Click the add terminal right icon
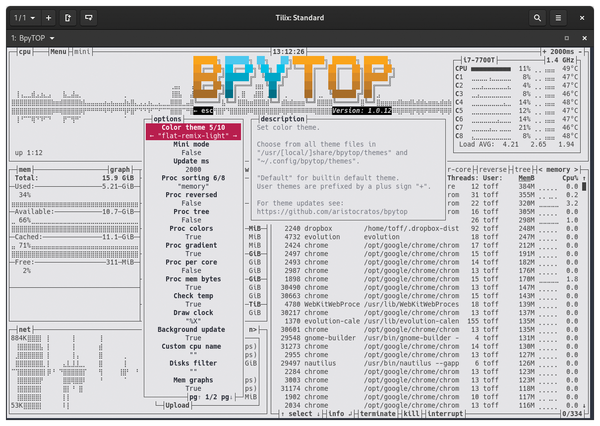Screen dimensions: 600x426 tap(68, 18)
